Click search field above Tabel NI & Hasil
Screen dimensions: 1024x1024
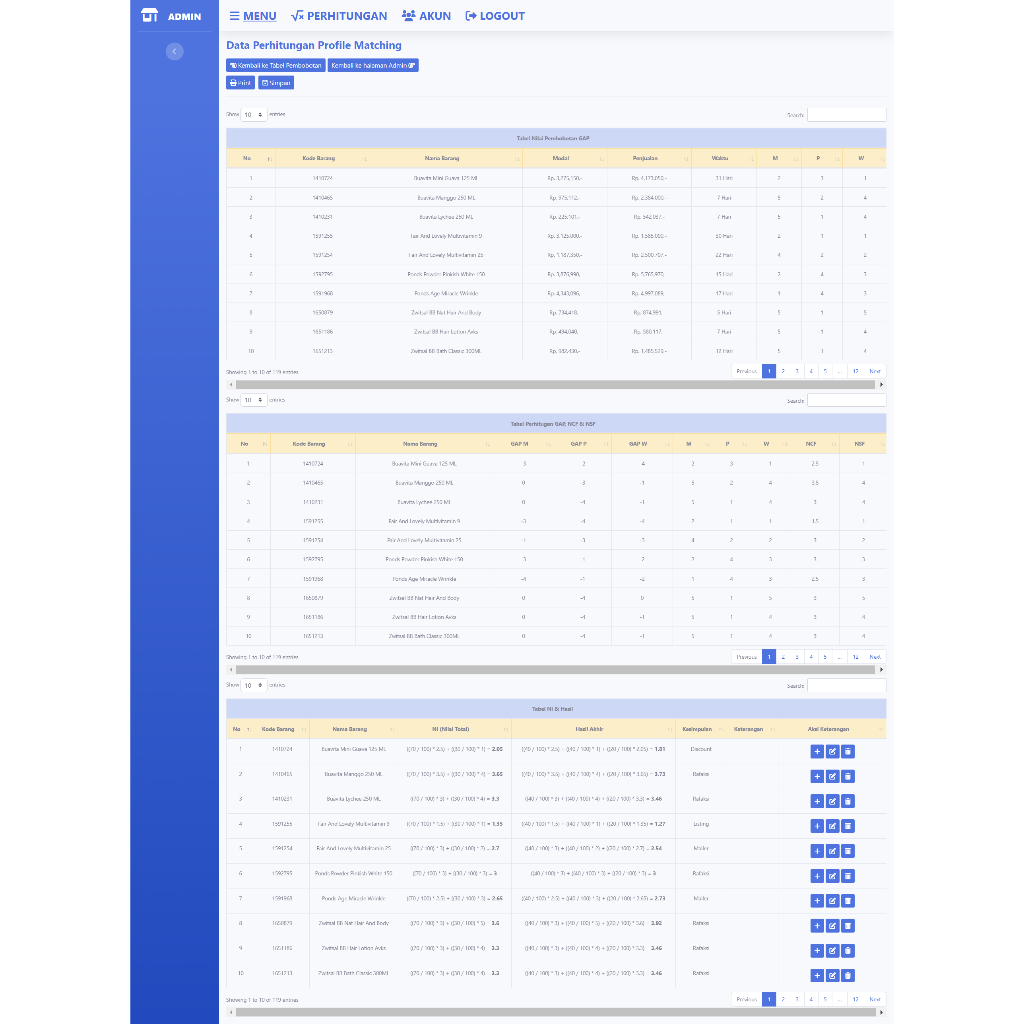[x=846, y=685]
